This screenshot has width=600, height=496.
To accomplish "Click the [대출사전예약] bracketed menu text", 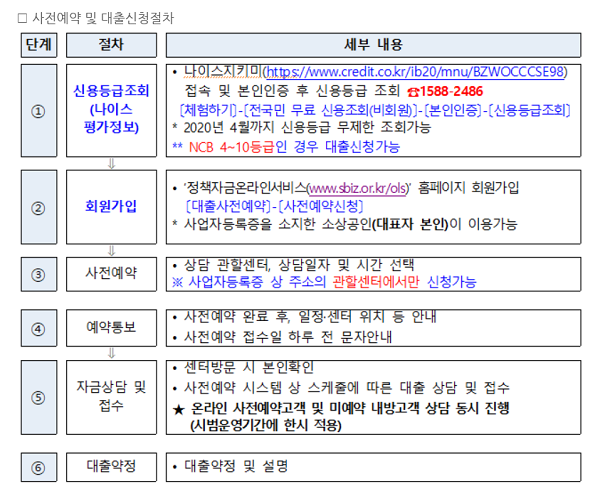I will [227, 205].
